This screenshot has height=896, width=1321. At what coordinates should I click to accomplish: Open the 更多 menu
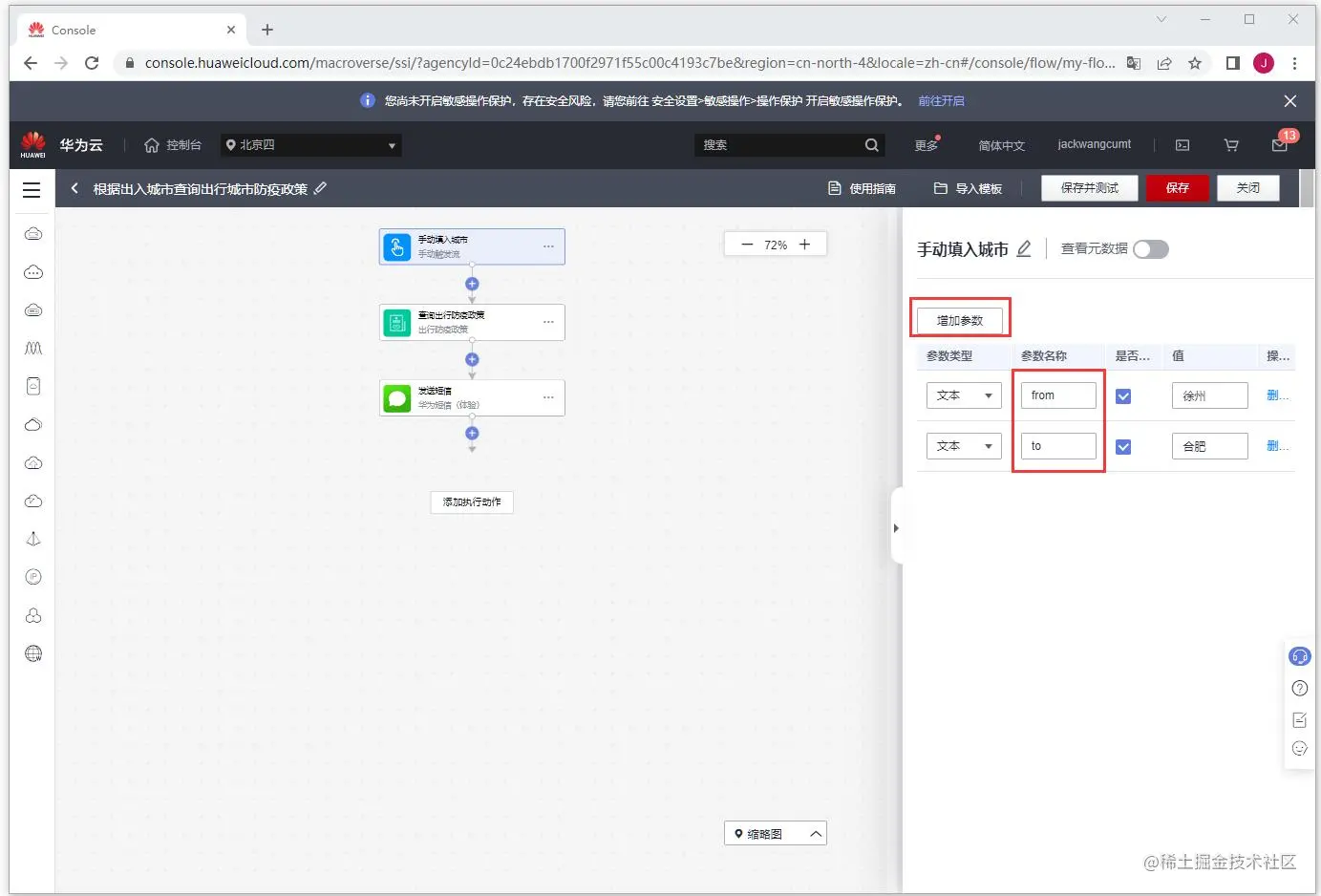point(927,145)
